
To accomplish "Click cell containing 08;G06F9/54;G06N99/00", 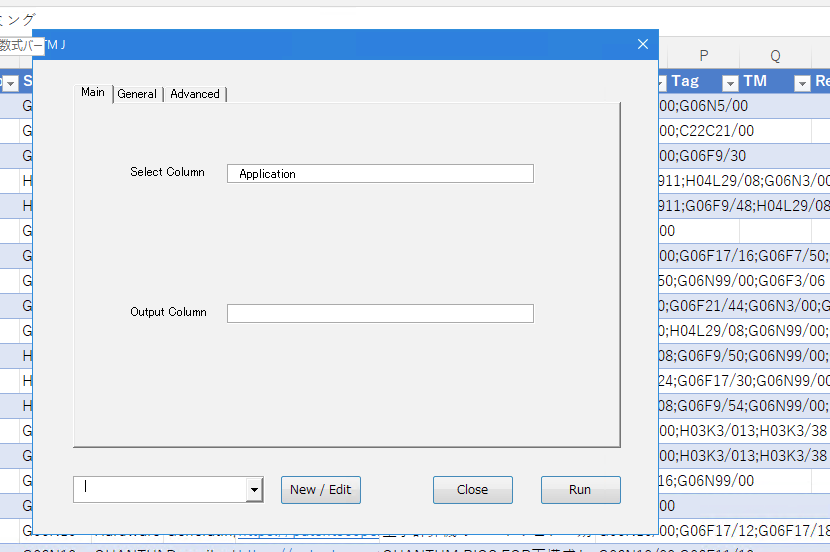I will [744, 405].
